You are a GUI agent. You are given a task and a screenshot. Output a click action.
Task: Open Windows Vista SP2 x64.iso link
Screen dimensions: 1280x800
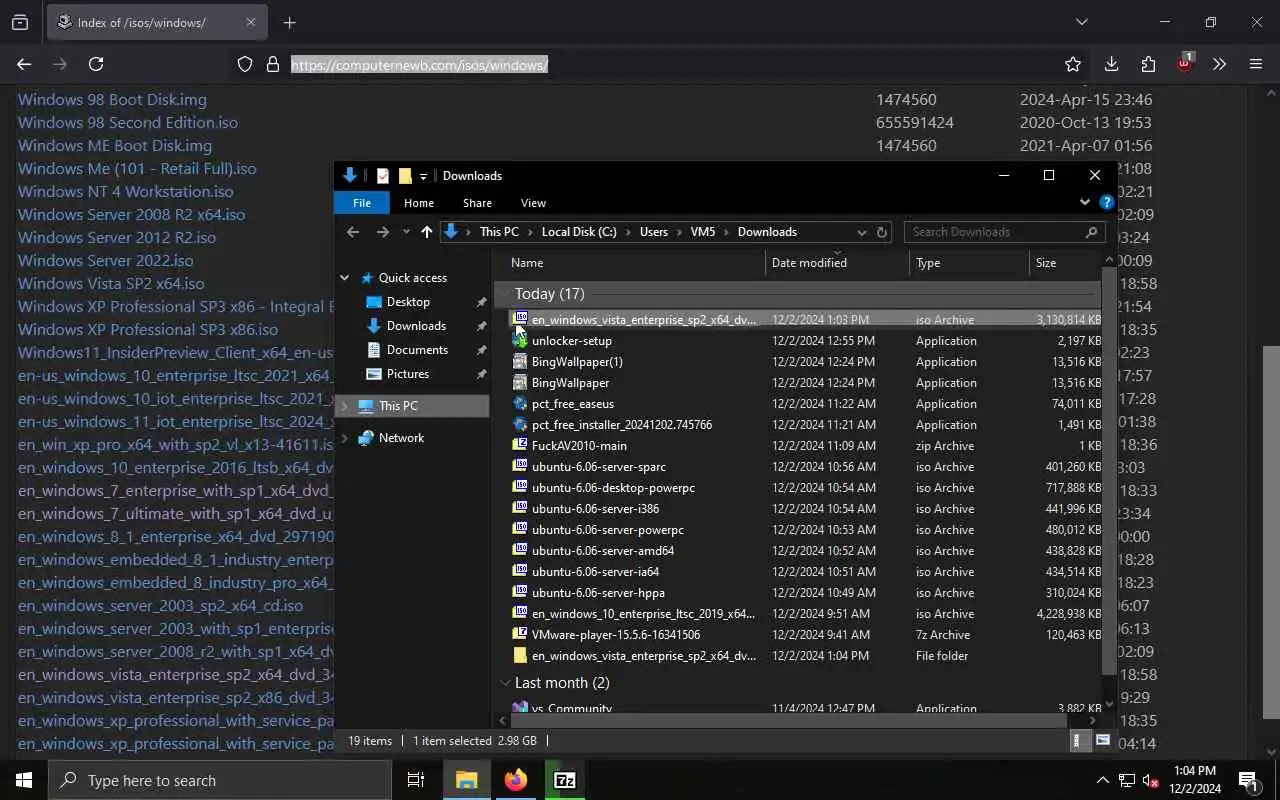(111, 284)
